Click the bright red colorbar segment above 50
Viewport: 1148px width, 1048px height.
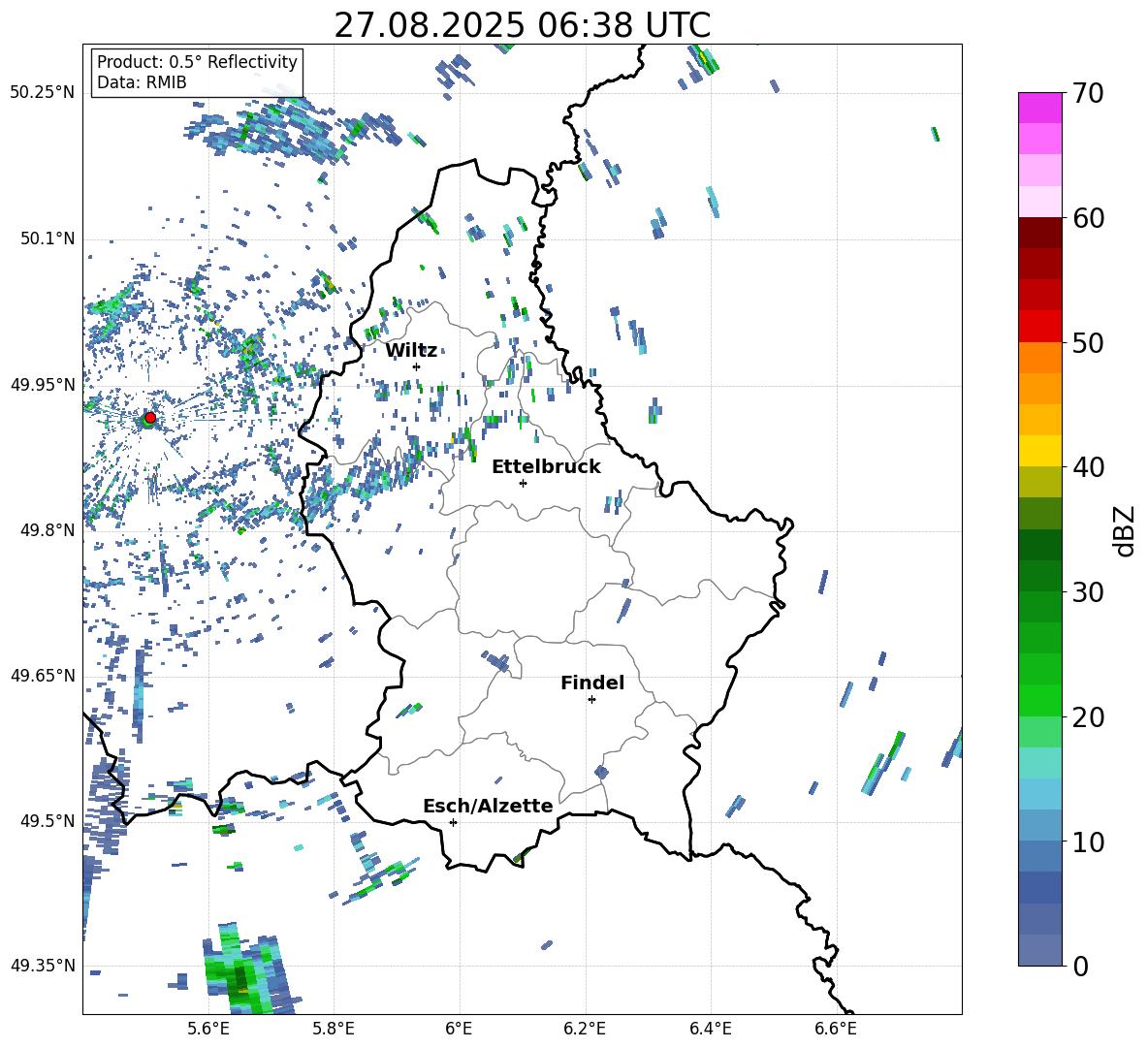(x=1039, y=327)
